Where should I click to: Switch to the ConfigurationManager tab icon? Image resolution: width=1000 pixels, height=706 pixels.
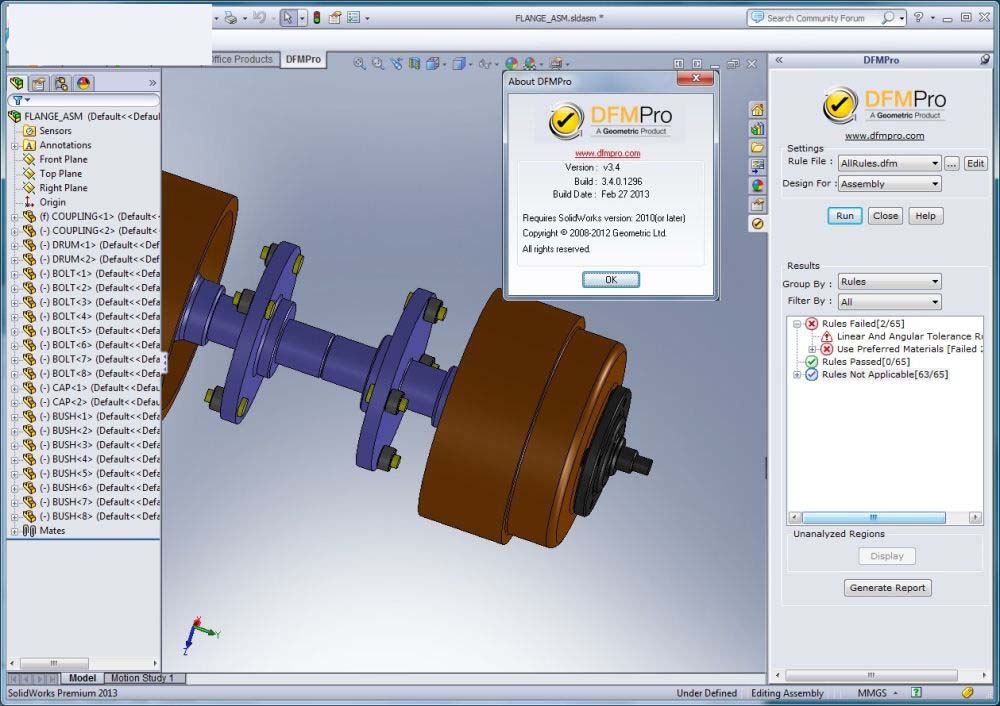61,83
